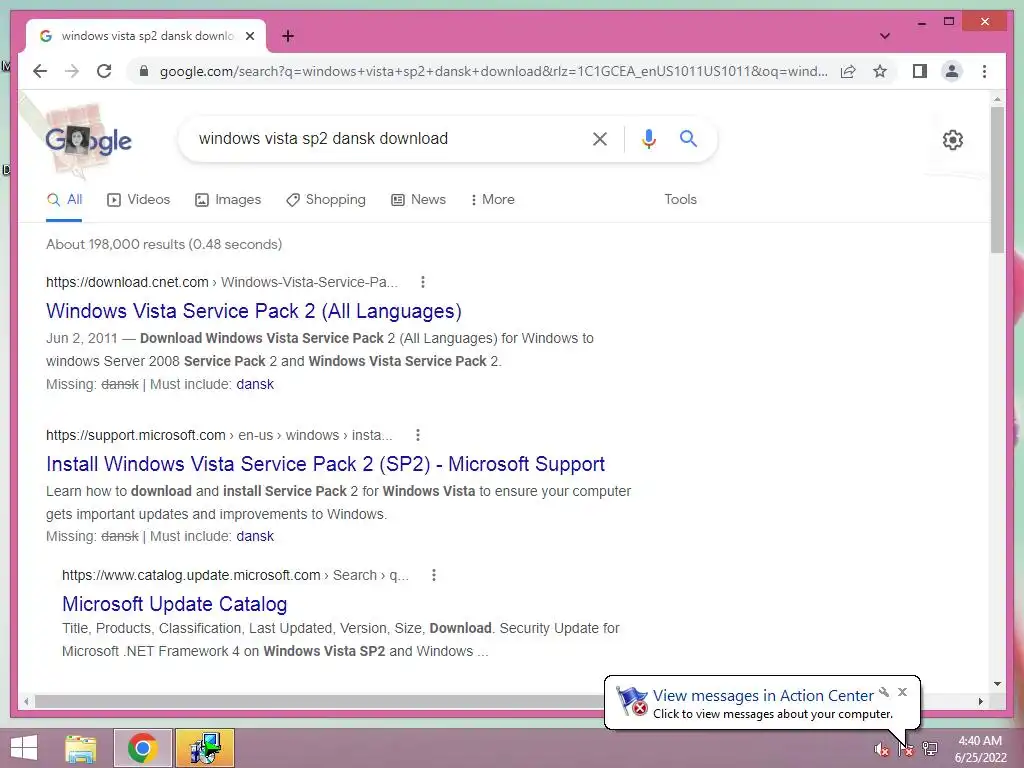Click 'dansk' must-include link under CNET result

(255, 384)
